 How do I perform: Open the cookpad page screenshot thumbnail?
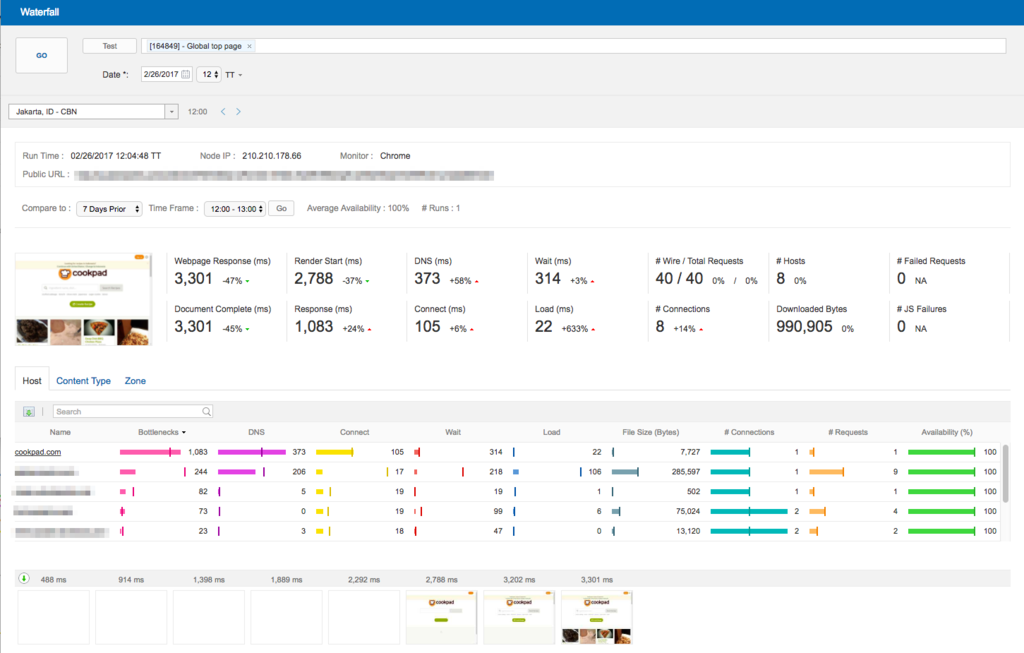click(83, 299)
